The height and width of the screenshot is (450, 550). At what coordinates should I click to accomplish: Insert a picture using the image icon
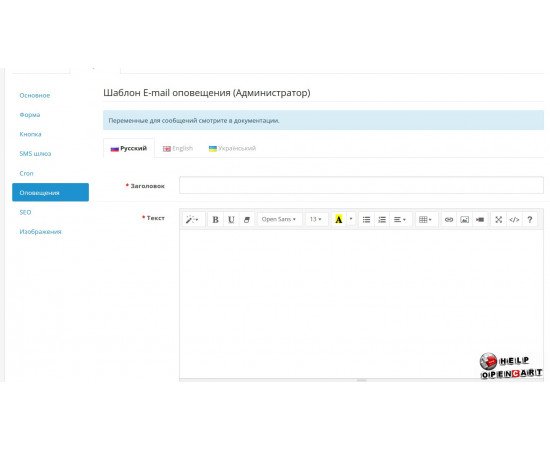[x=464, y=220]
